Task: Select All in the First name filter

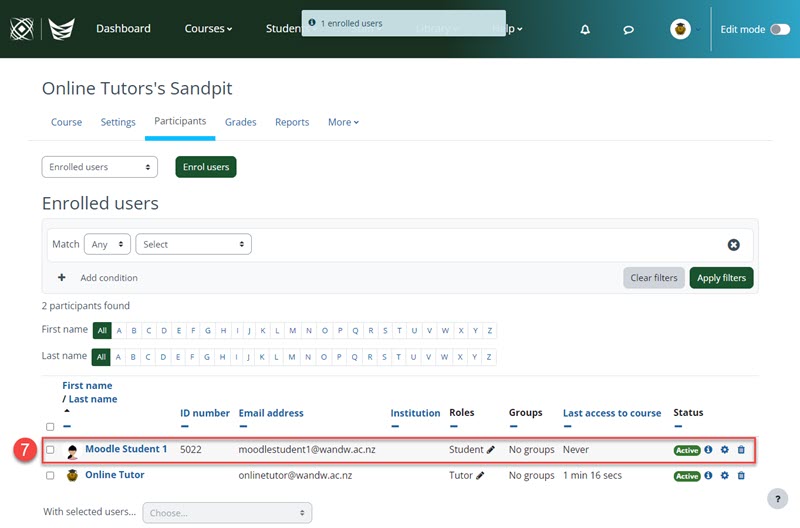Action: [x=102, y=331]
